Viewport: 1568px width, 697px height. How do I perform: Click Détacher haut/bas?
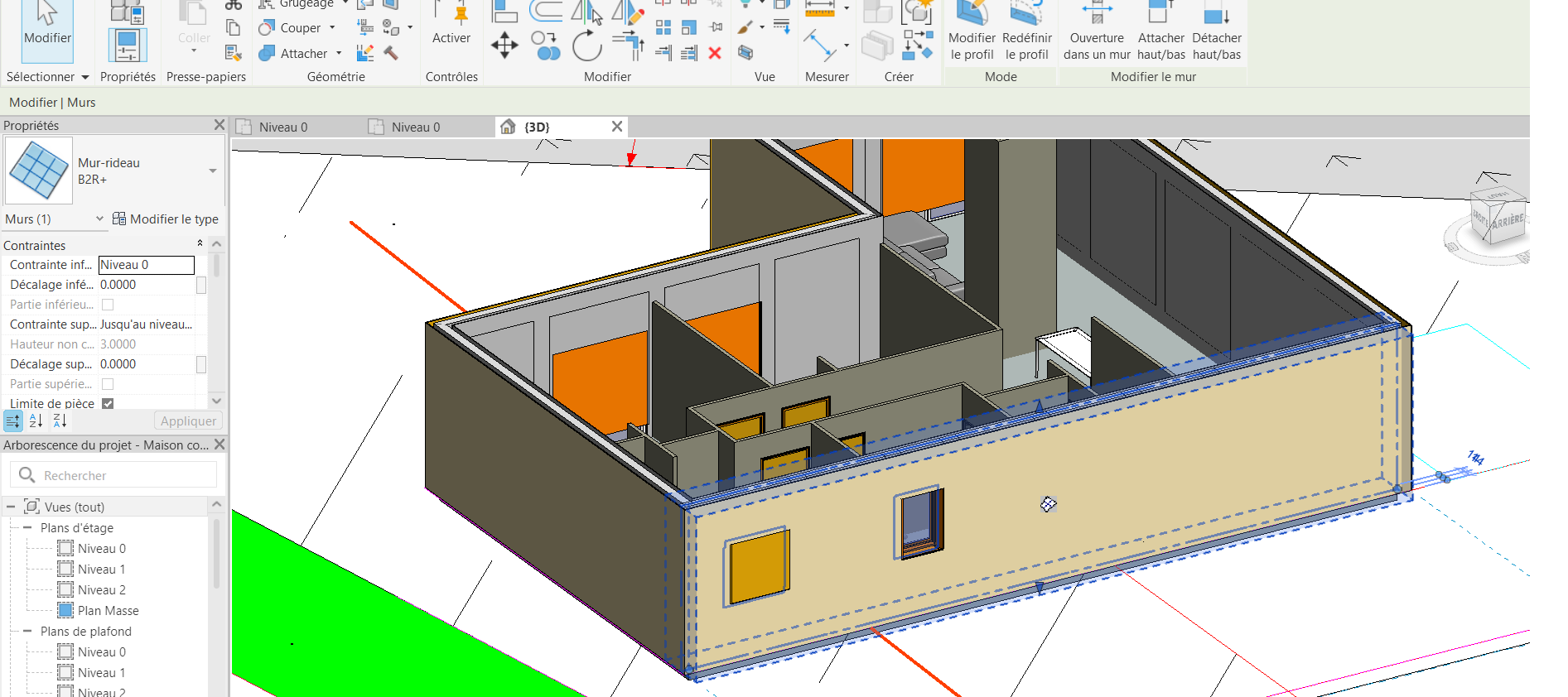pyautogui.click(x=1217, y=31)
